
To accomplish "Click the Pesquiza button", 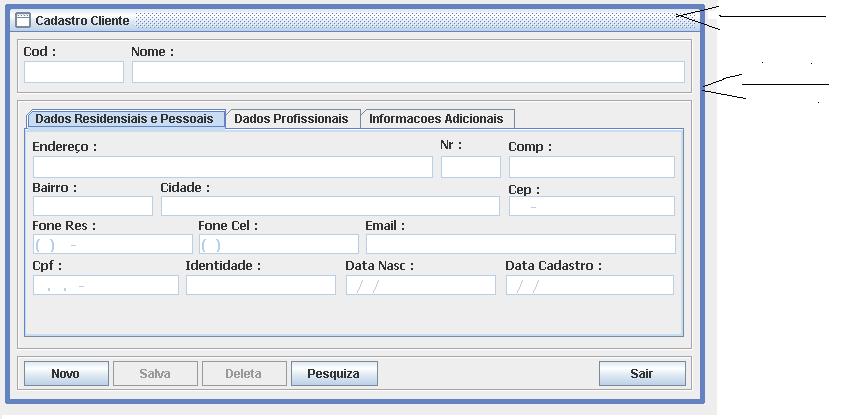I will tap(334, 373).
